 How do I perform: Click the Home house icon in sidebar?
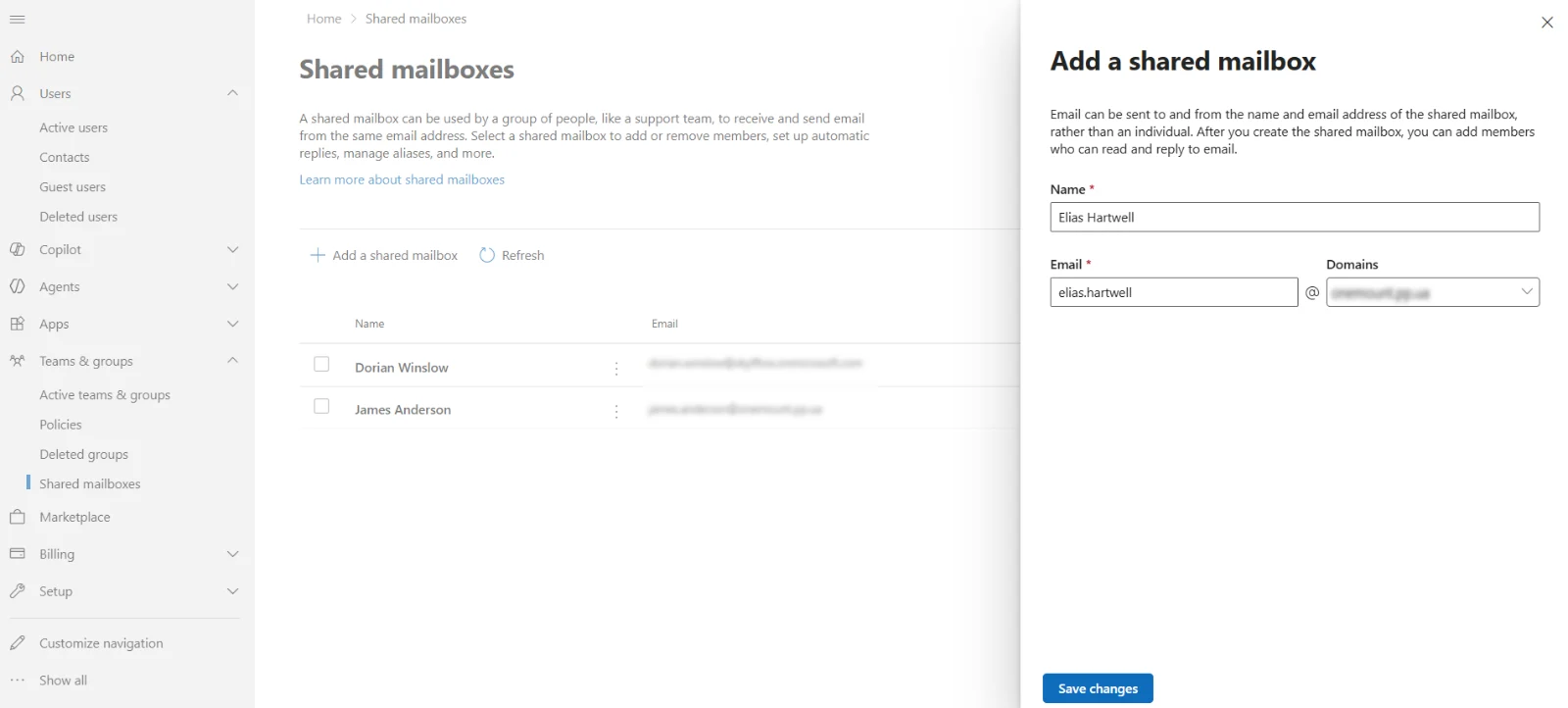point(17,57)
